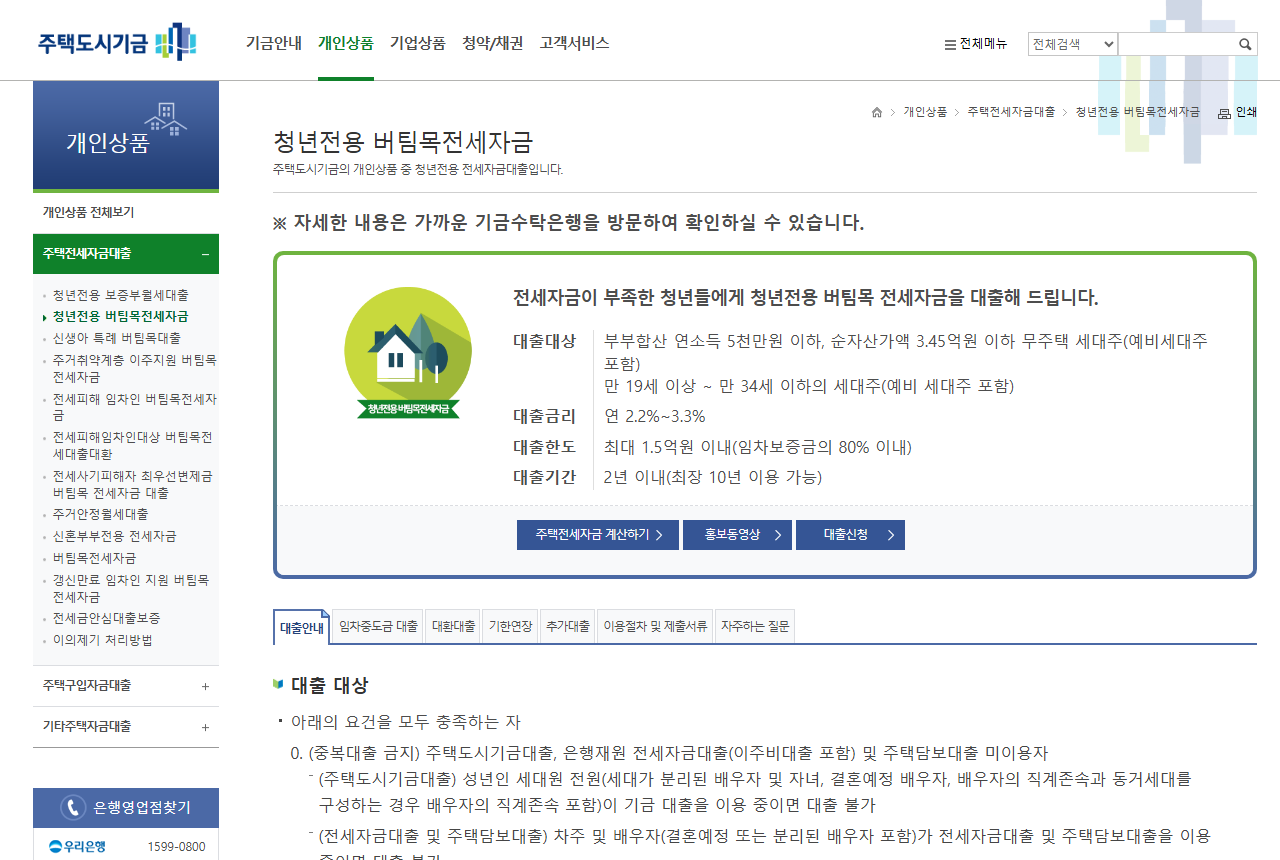
Task: Click the 주택전세자금 계산하기 button
Action: 598,535
